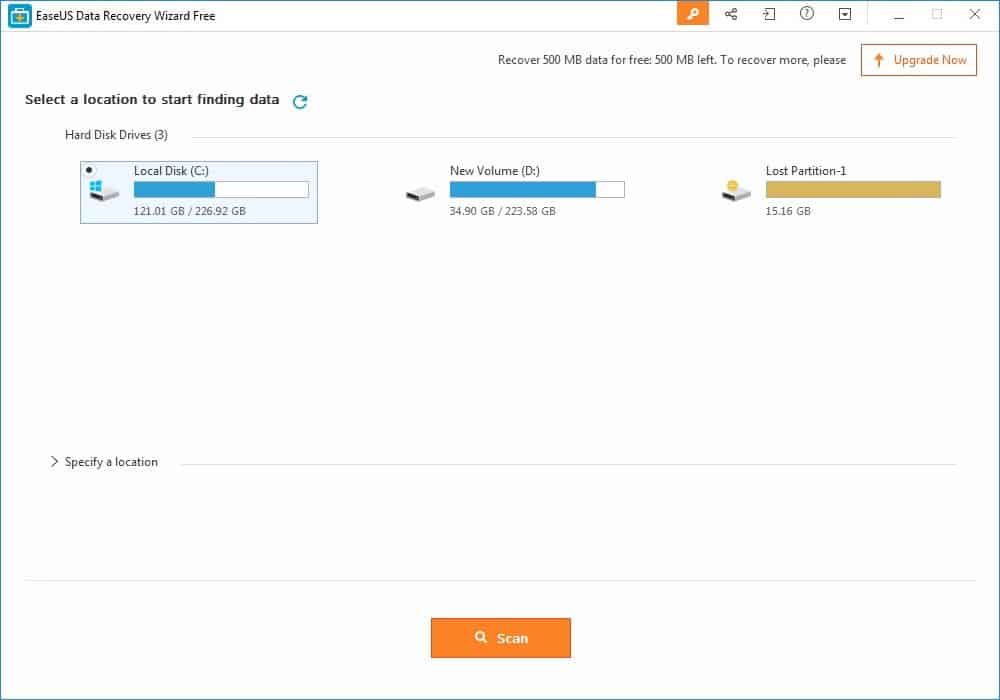Screen dimensions: 1000x700
Task: Click the orange key activation icon
Action: (693, 13)
